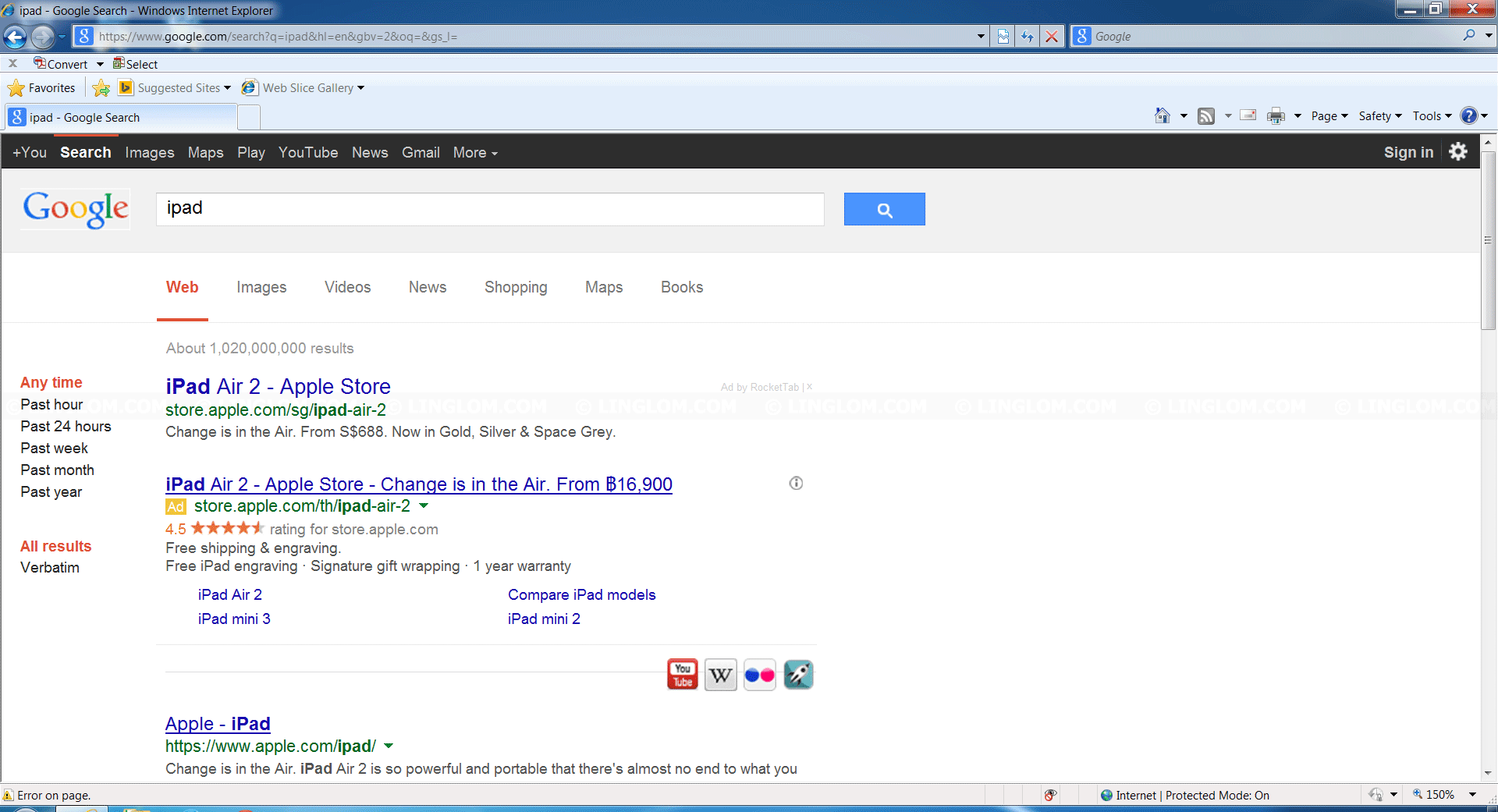Switch to the Videos results tab
Viewport: 1498px width, 812px height.
pos(347,287)
